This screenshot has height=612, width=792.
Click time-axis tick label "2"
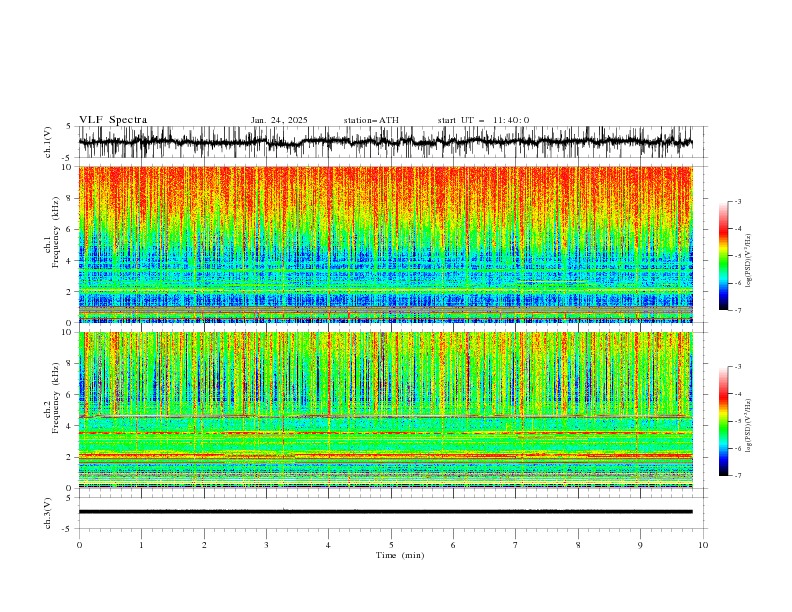[x=204, y=545]
